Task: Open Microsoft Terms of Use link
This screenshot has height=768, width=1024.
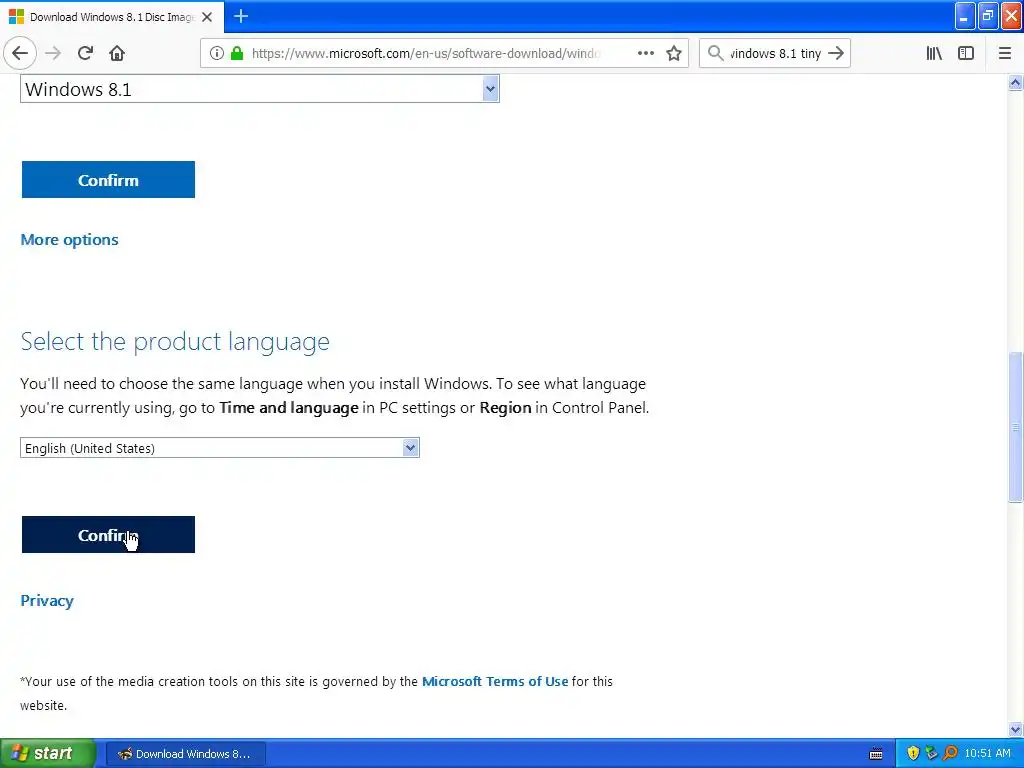Action: coord(495,681)
